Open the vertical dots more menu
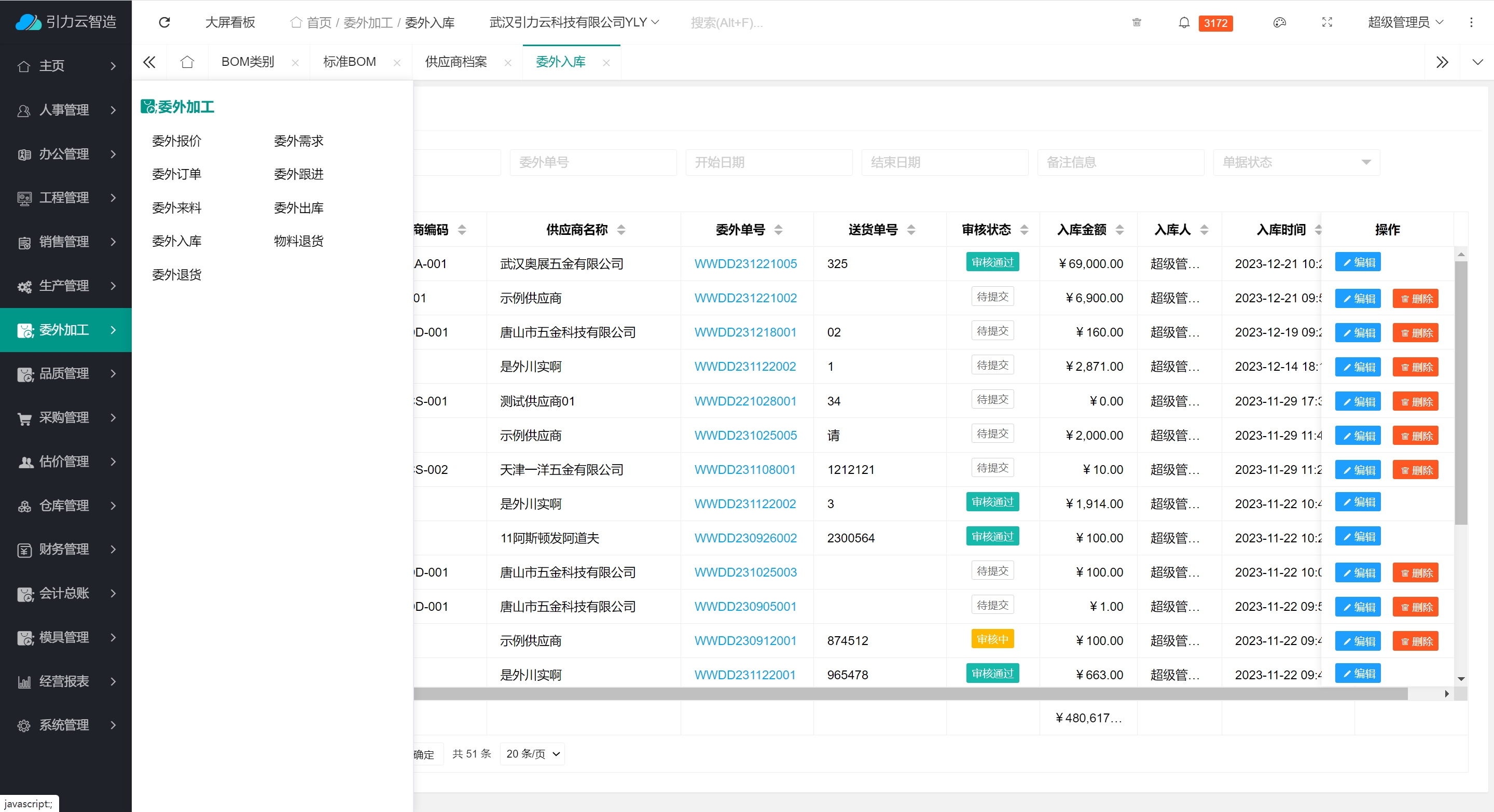Screen dimensions: 1494x812 1471,22
